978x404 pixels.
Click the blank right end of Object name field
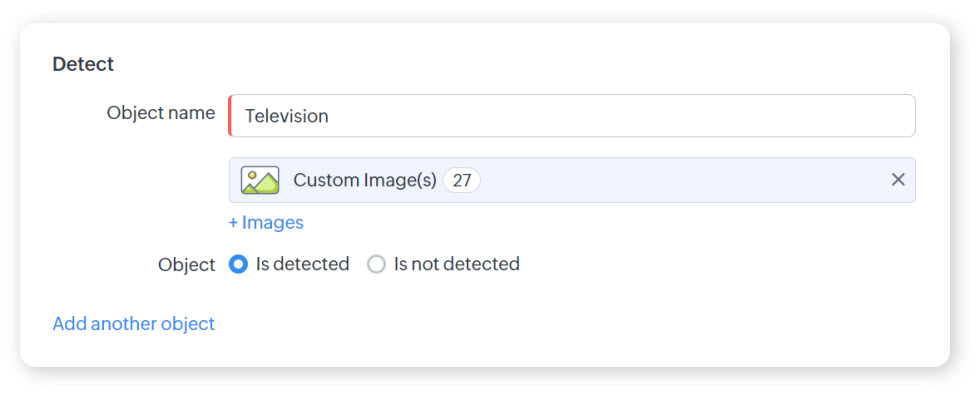(860, 116)
